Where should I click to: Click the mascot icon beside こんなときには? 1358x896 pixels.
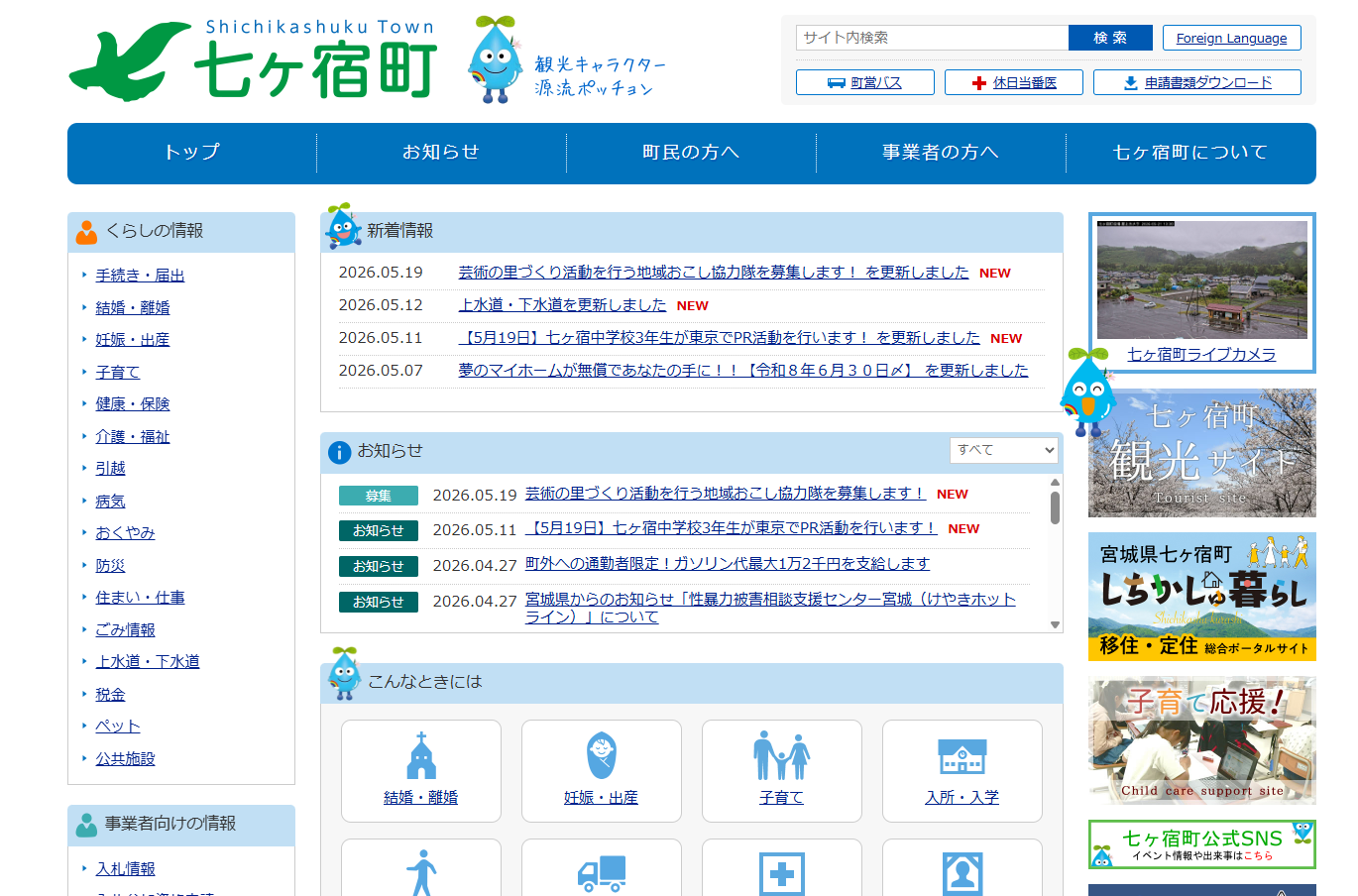tap(344, 674)
